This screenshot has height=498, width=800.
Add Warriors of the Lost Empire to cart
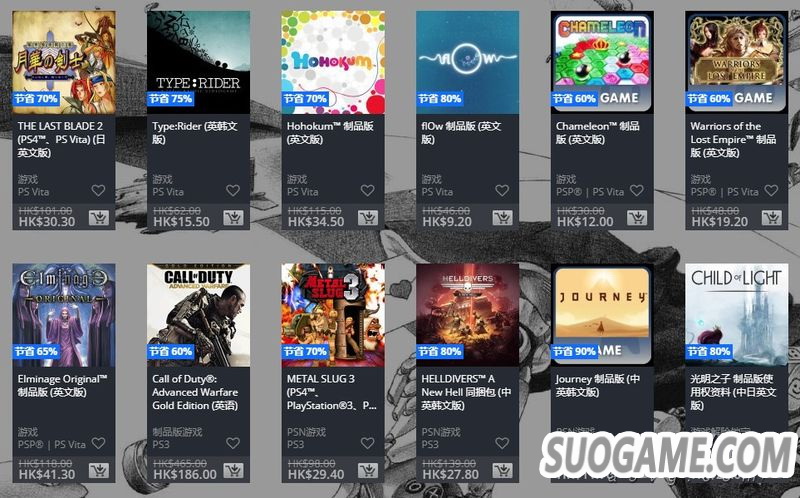[x=772, y=218]
